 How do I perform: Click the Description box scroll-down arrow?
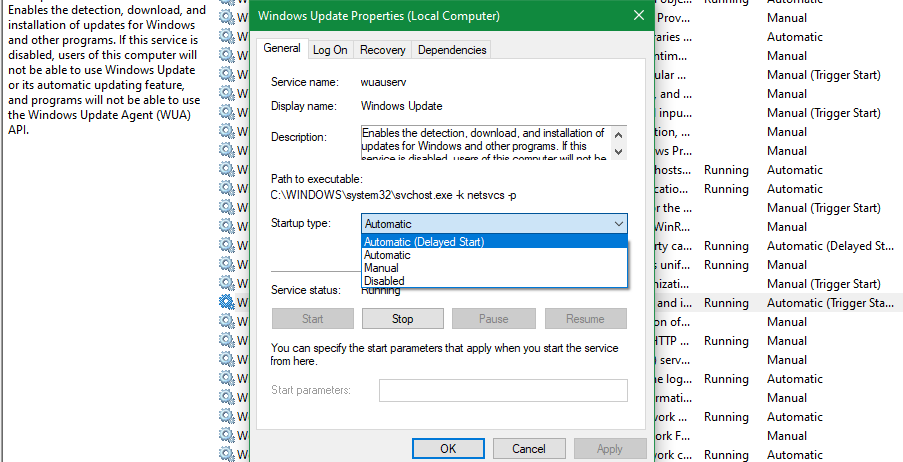(619, 152)
